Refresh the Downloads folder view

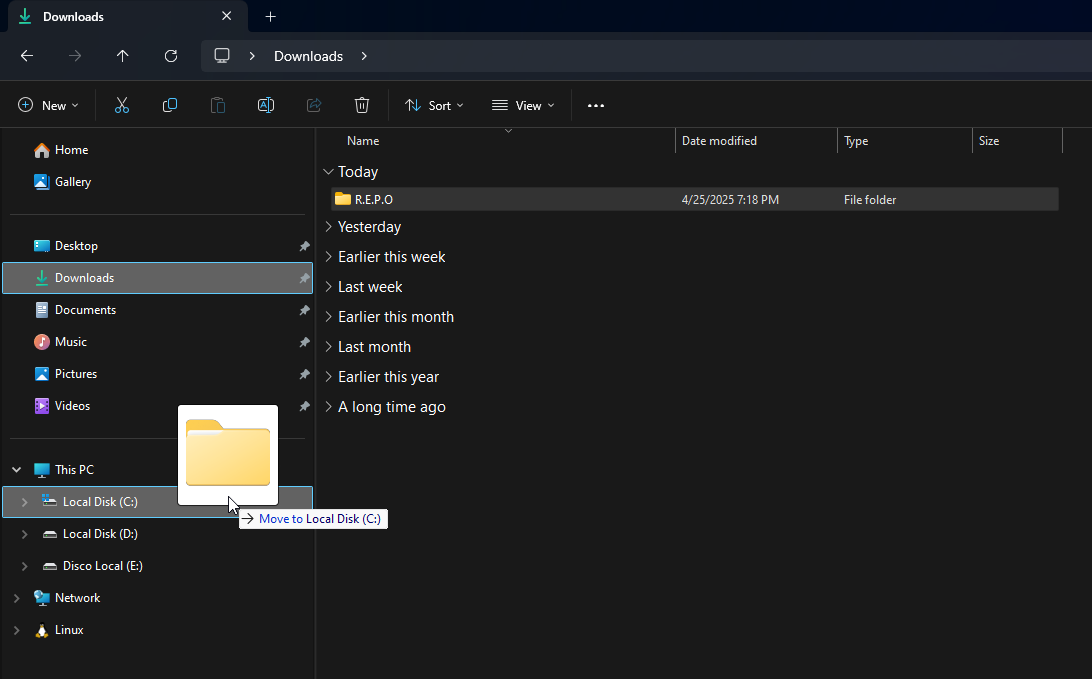pyautogui.click(x=171, y=56)
